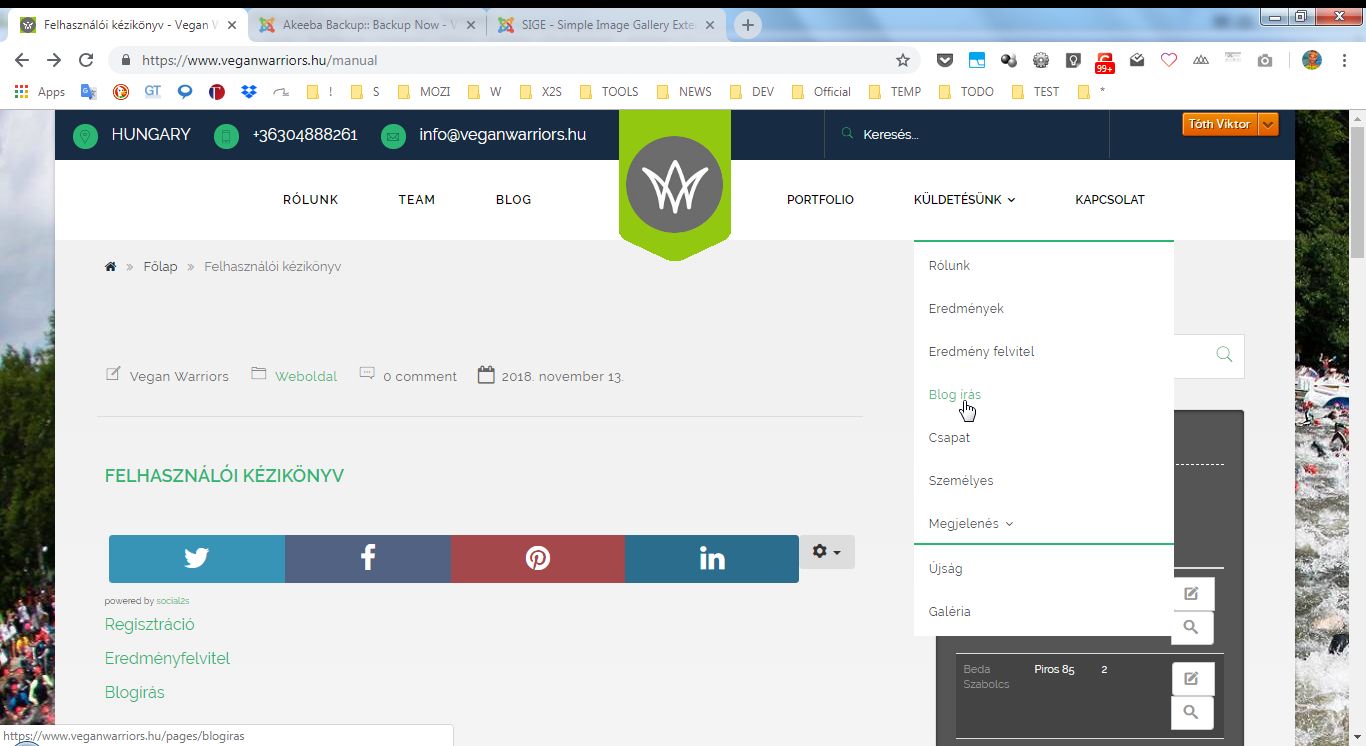Click the home icon in breadcrumb
Screen dimensions: 1366x746
point(110,267)
